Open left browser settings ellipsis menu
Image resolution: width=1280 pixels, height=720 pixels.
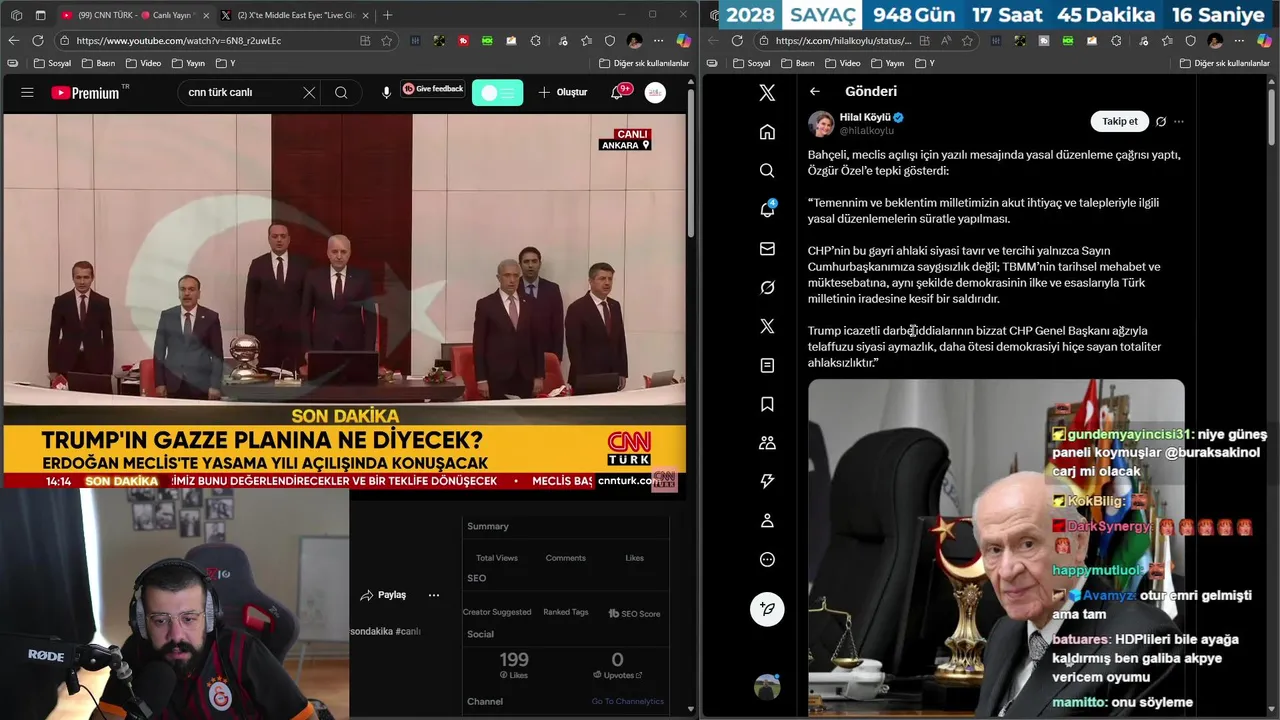point(659,40)
